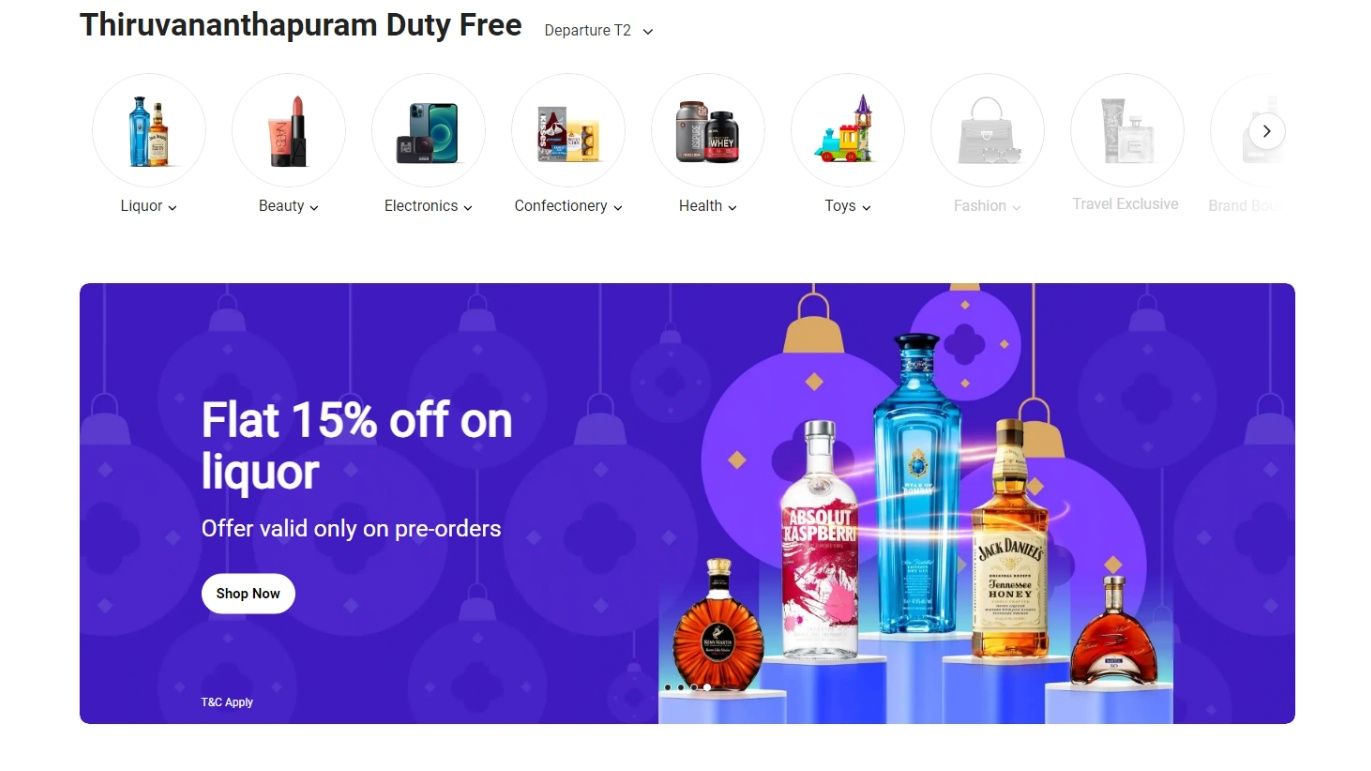This screenshot has width=1371, height=771.
Task: Select the first banner carousel dot
Action: pos(667,687)
